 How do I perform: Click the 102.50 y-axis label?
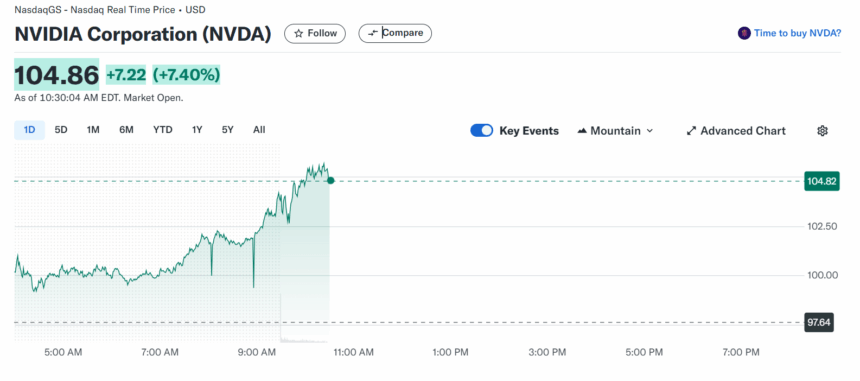coord(822,226)
